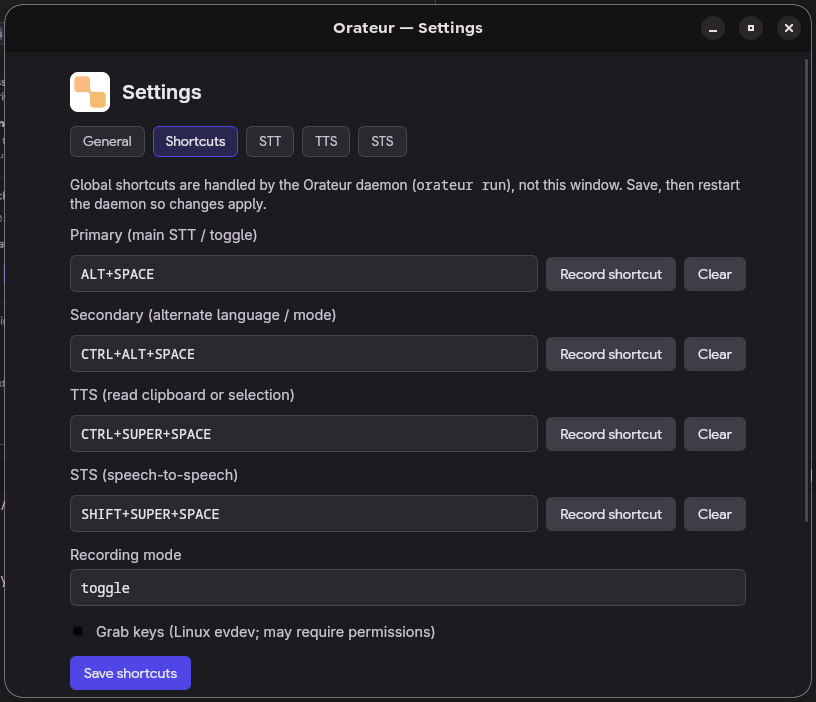The width and height of the screenshot is (816, 702).
Task: Clear the speech-to-speech shortcut
Action: [714, 514]
